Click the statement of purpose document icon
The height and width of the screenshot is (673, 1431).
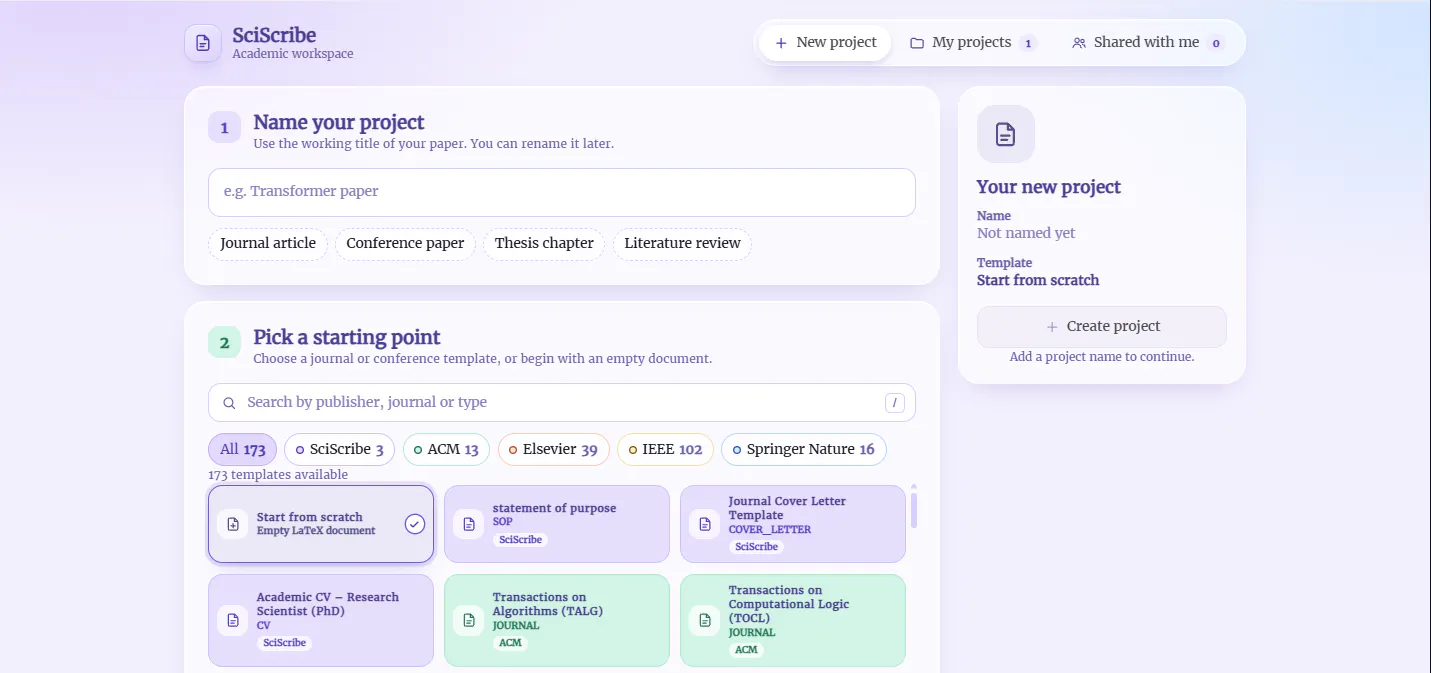(x=469, y=524)
